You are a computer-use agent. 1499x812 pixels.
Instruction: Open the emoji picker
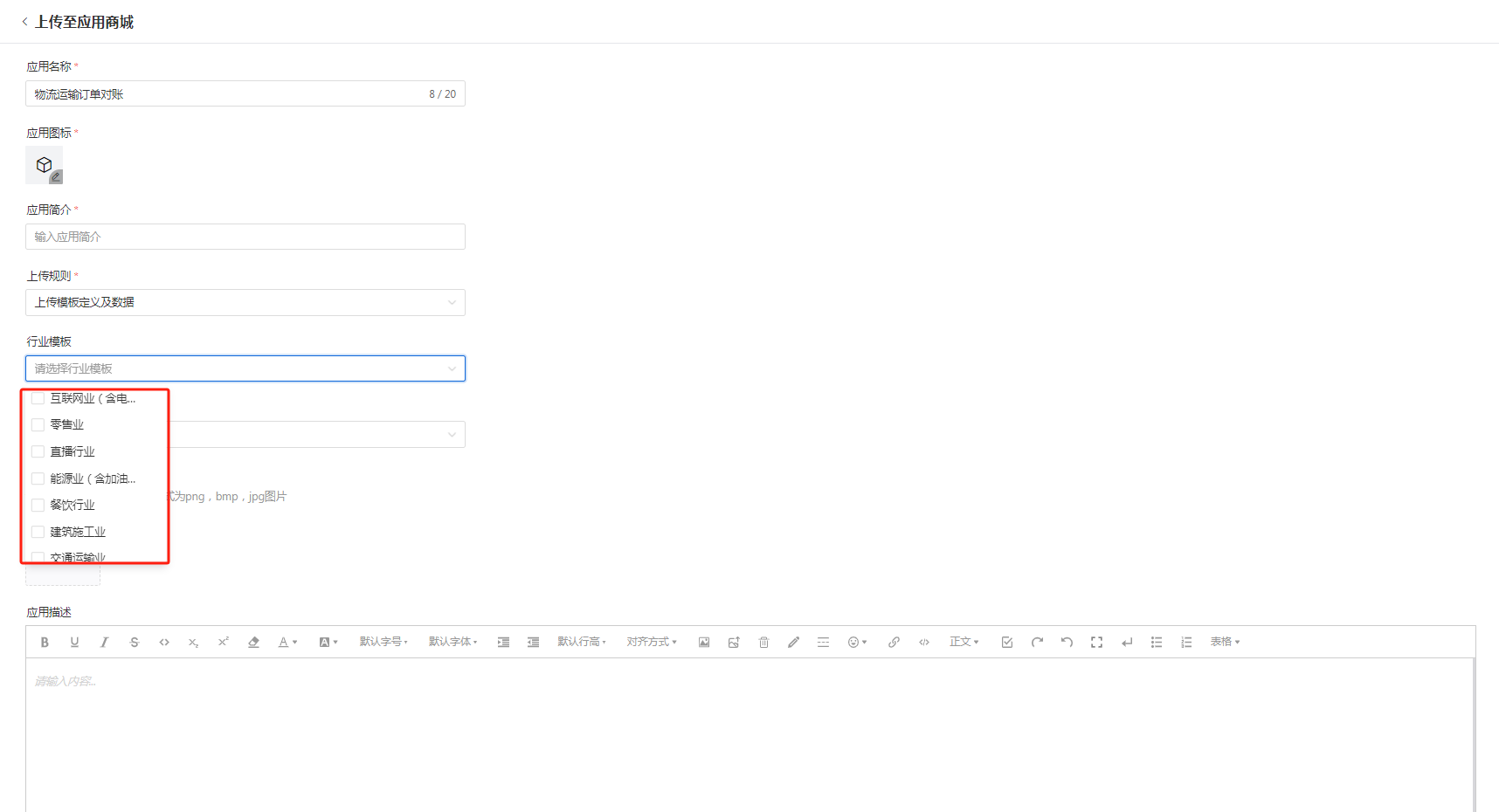coord(856,643)
